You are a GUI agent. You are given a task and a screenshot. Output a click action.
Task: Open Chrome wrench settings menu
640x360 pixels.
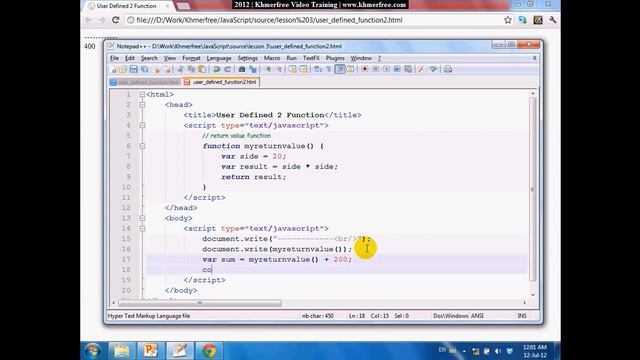coord(553,20)
